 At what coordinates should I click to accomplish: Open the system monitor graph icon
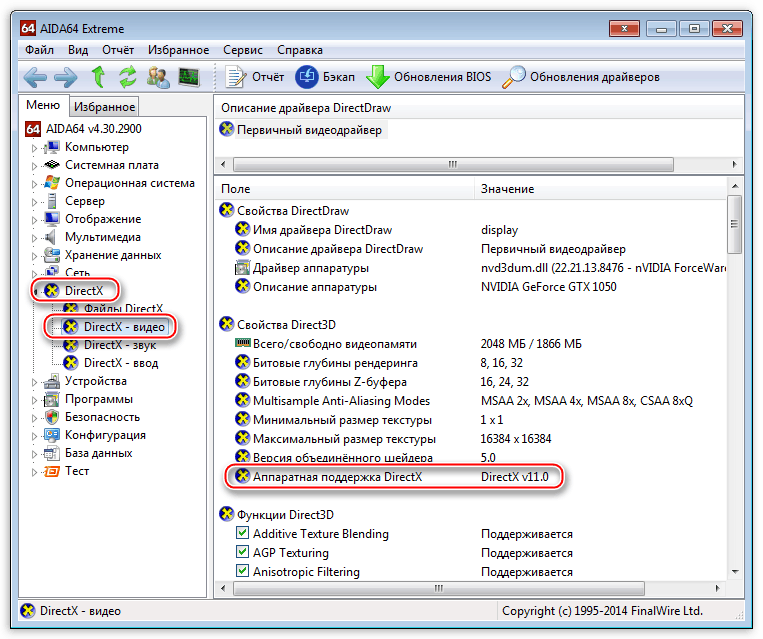click(189, 77)
